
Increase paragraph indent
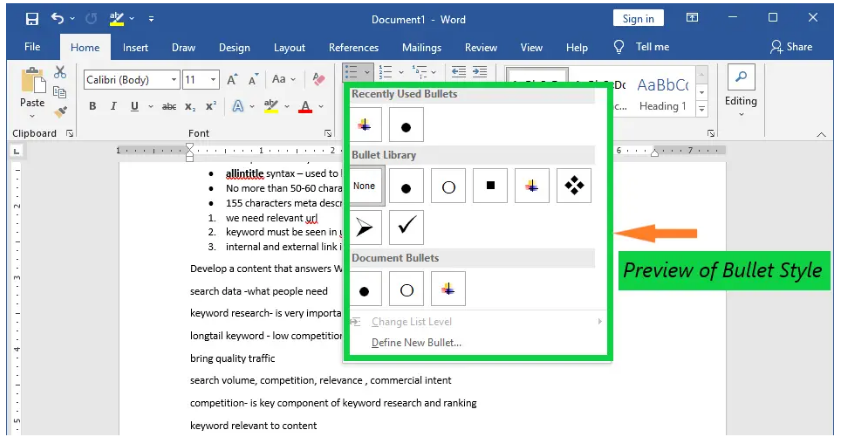(x=480, y=71)
